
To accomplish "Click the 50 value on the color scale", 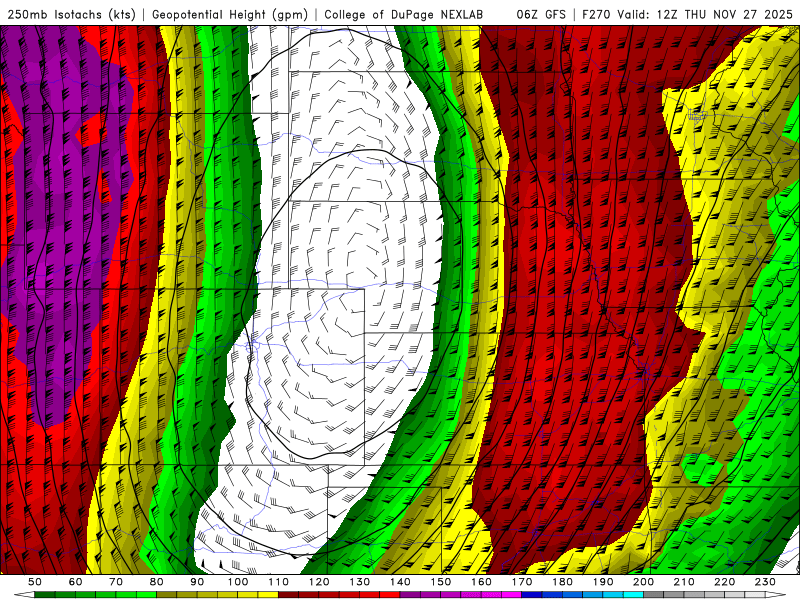I will pos(35,582).
